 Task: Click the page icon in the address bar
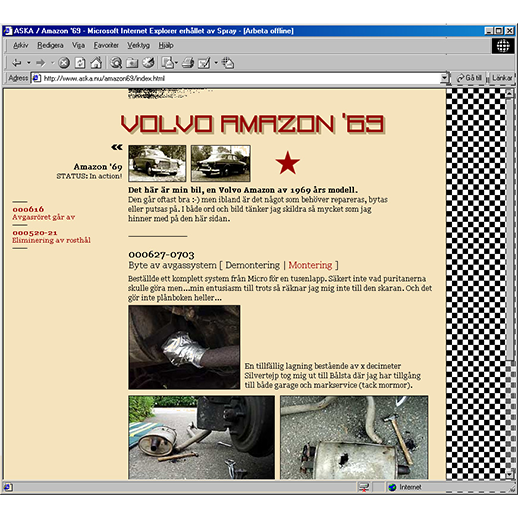(36, 78)
